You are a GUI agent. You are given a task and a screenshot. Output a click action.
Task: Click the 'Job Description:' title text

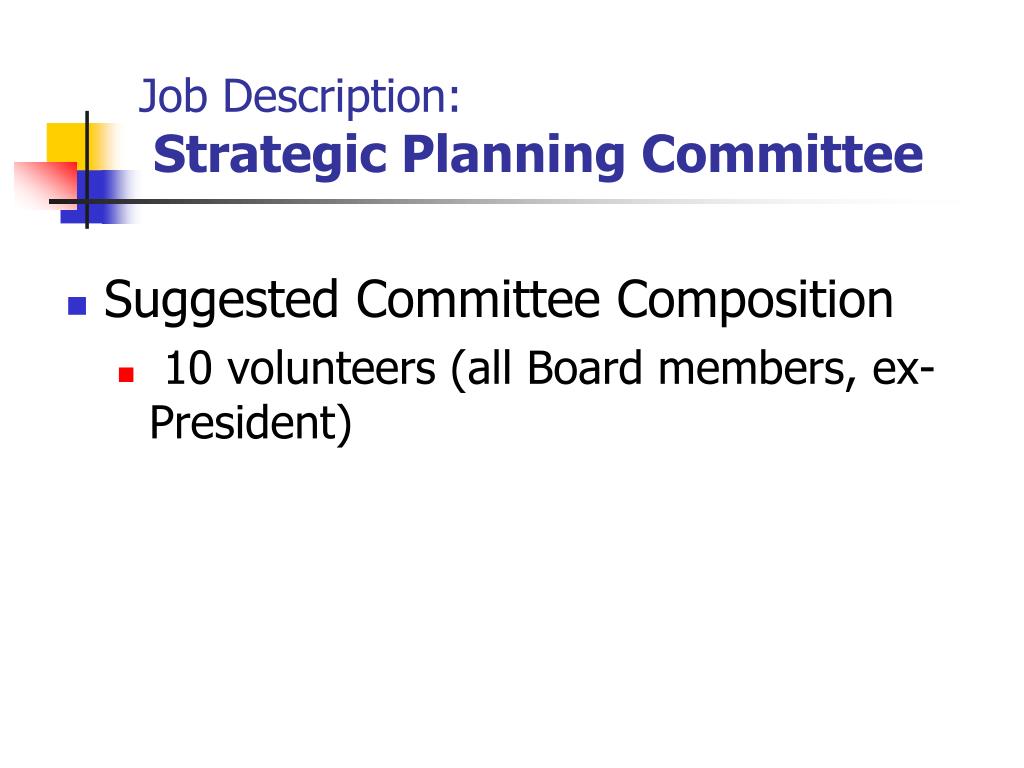point(300,96)
